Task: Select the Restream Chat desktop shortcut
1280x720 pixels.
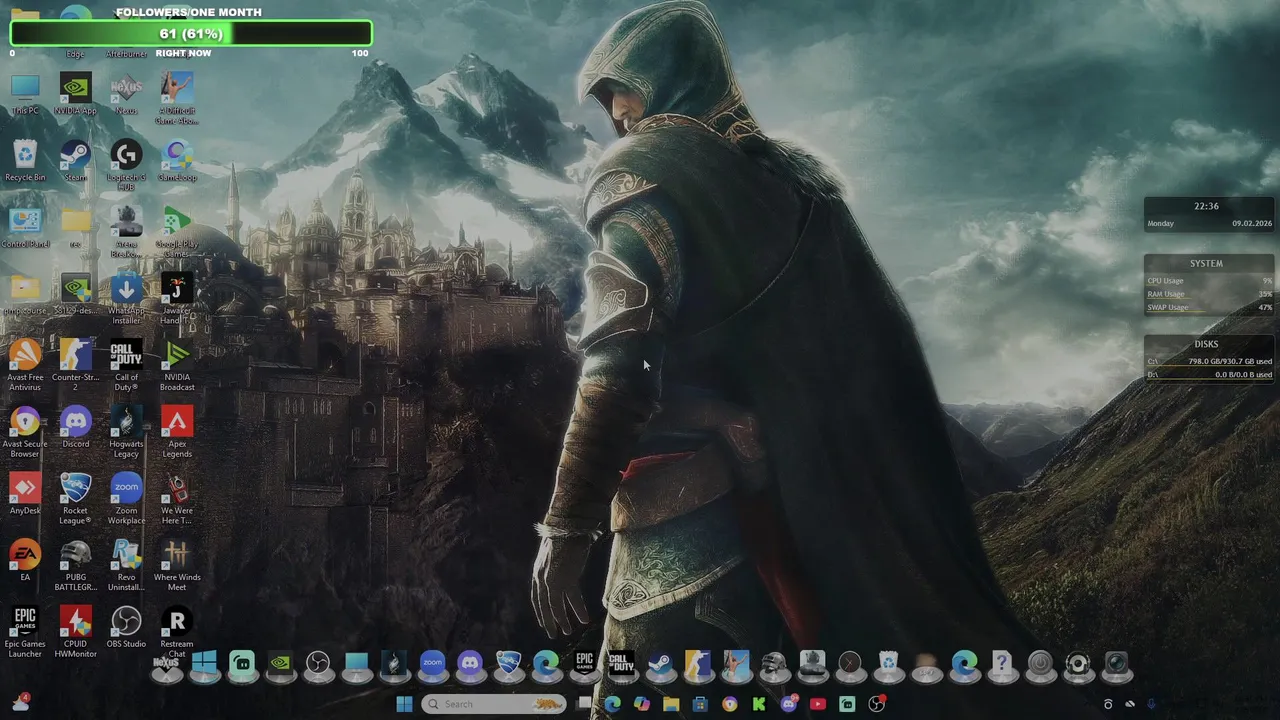Action: pos(177,633)
